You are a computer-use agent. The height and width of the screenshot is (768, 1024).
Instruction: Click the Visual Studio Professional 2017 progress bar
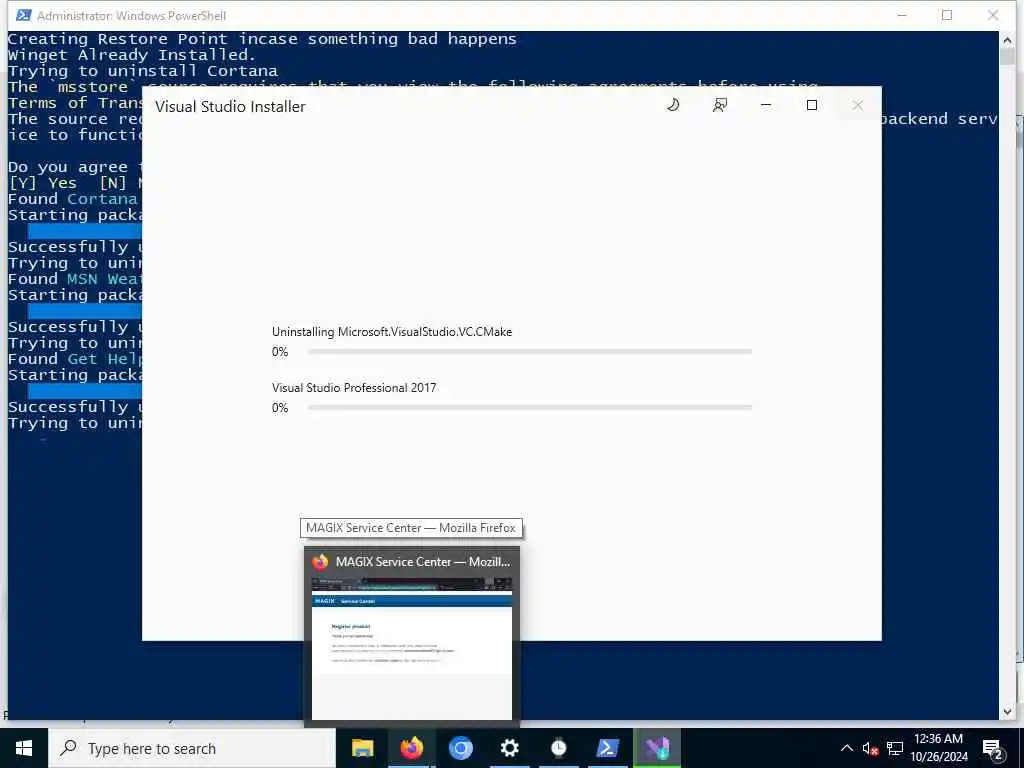[x=530, y=408]
